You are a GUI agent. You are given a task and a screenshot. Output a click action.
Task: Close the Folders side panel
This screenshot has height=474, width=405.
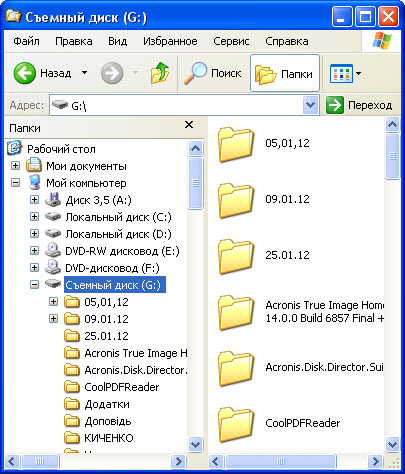pyautogui.click(x=189, y=125)
